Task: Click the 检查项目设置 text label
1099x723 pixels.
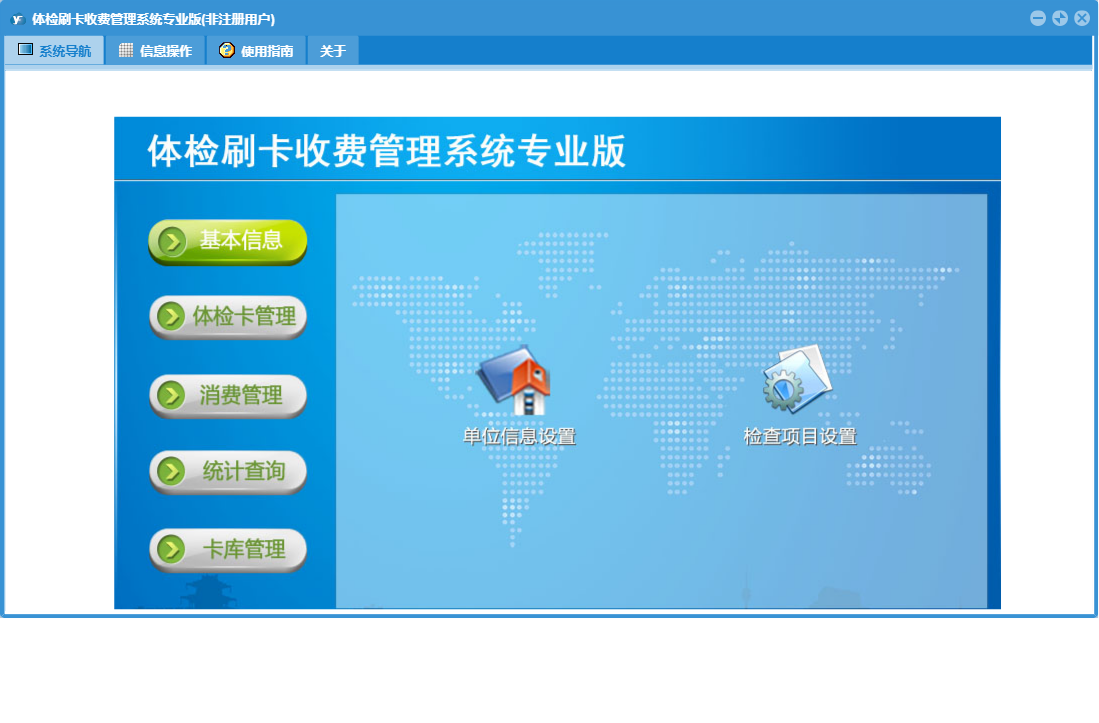Action: click(x=800, y=437)
